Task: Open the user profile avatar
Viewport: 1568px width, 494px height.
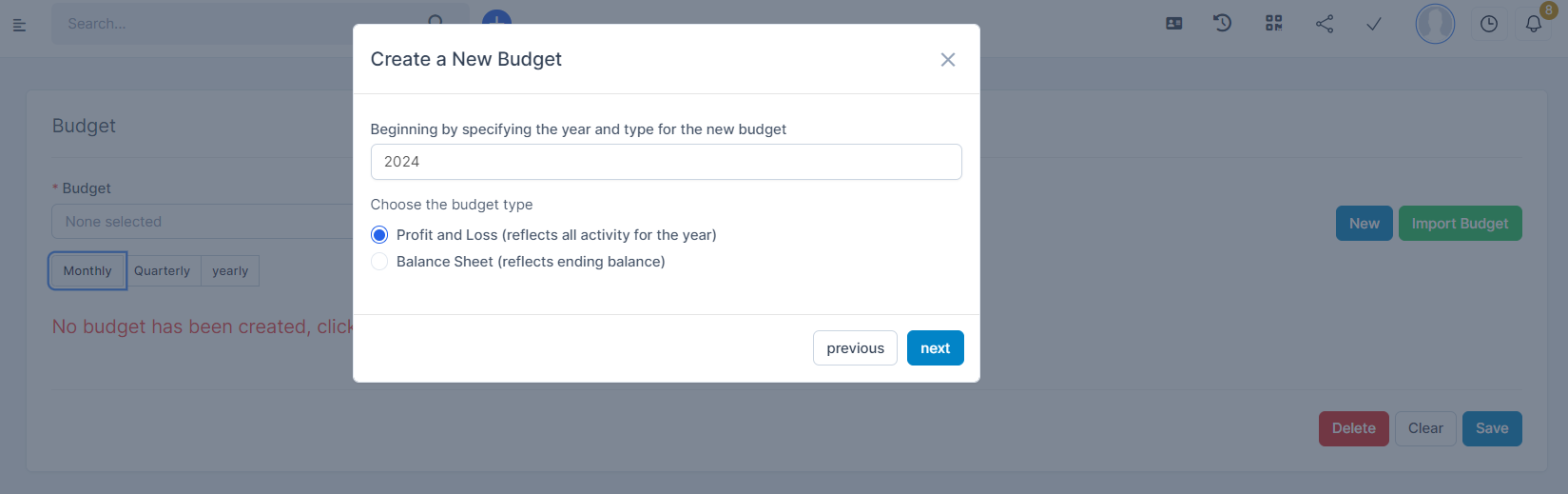Action: pos(1435,24)
